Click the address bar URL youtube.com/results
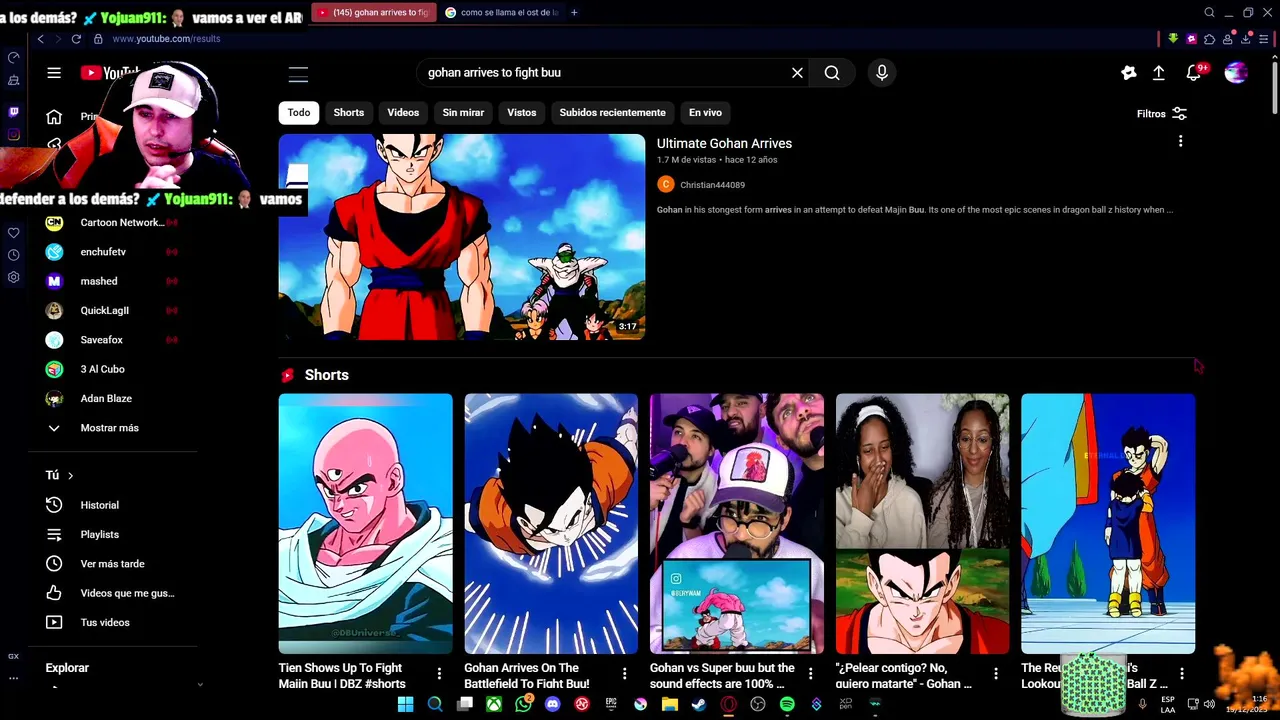 click(x=166, y=39)
